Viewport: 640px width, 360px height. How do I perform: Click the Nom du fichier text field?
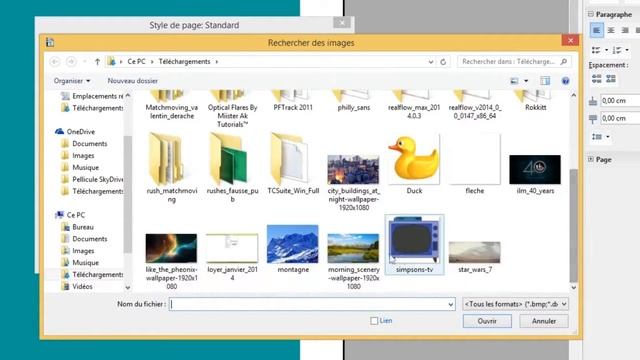point(308,304)
